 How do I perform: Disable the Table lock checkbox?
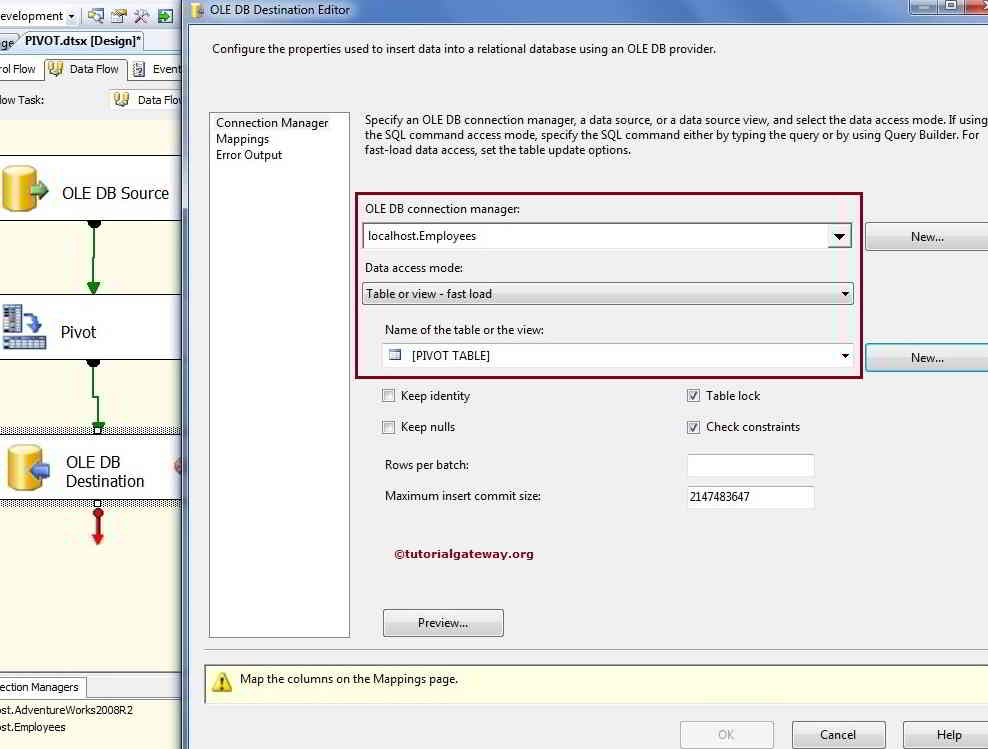coord(693,395)
